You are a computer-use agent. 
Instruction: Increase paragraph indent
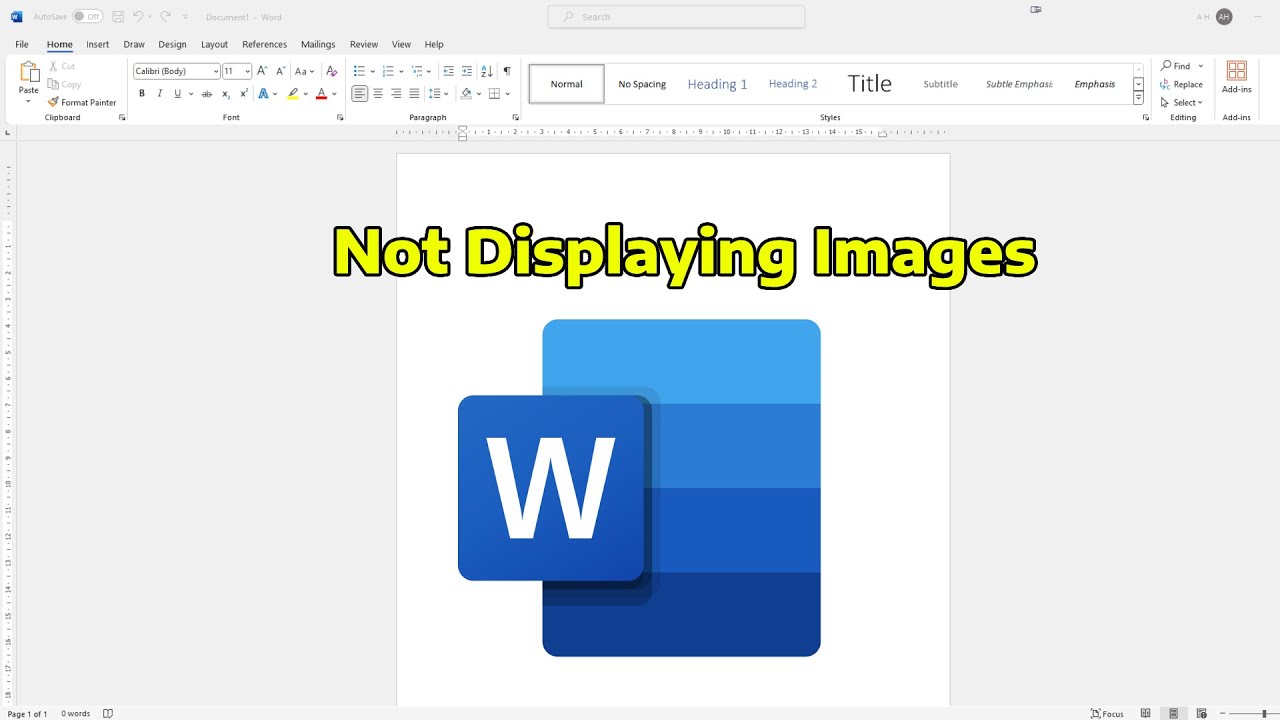467,71
